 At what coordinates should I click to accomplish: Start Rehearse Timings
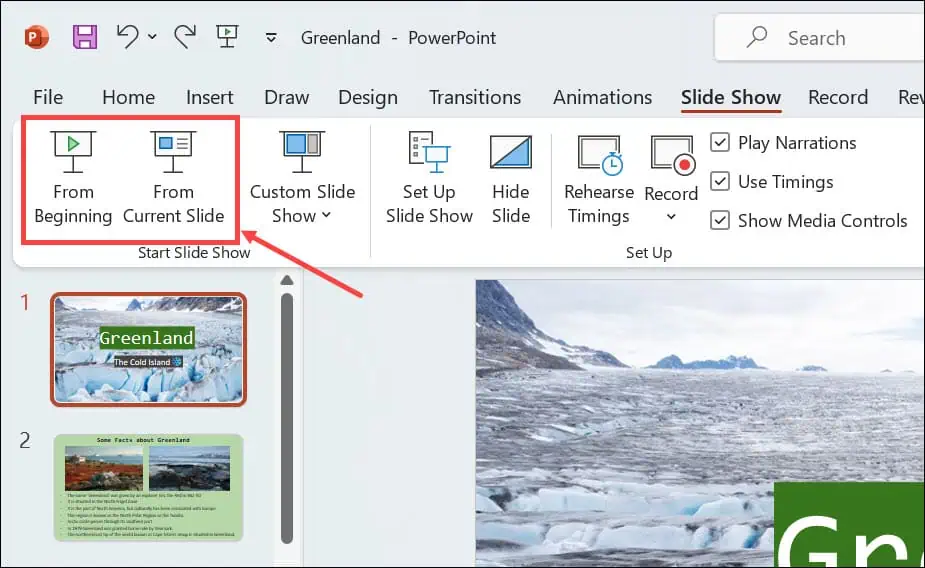599,178
